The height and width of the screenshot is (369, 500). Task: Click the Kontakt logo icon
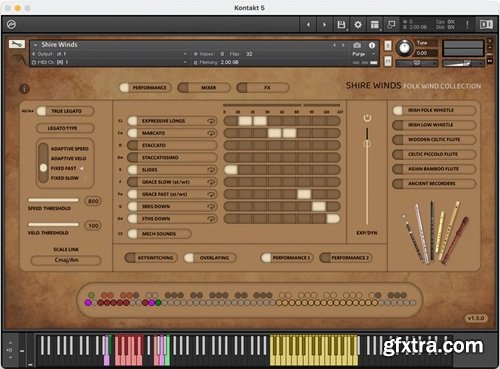coord(11,24)
